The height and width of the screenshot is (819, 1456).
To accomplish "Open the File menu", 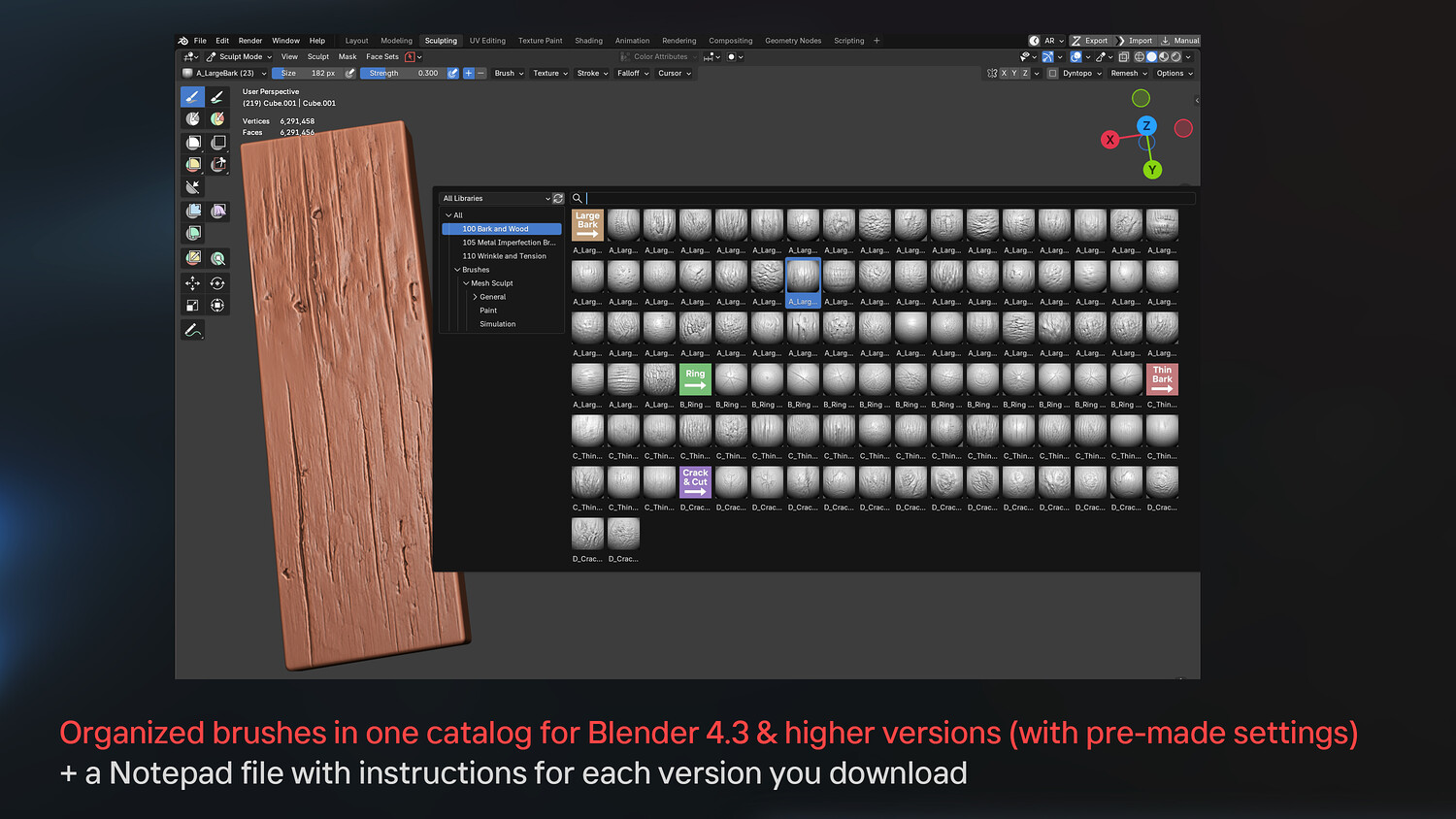I will click(x=200, y=41).
